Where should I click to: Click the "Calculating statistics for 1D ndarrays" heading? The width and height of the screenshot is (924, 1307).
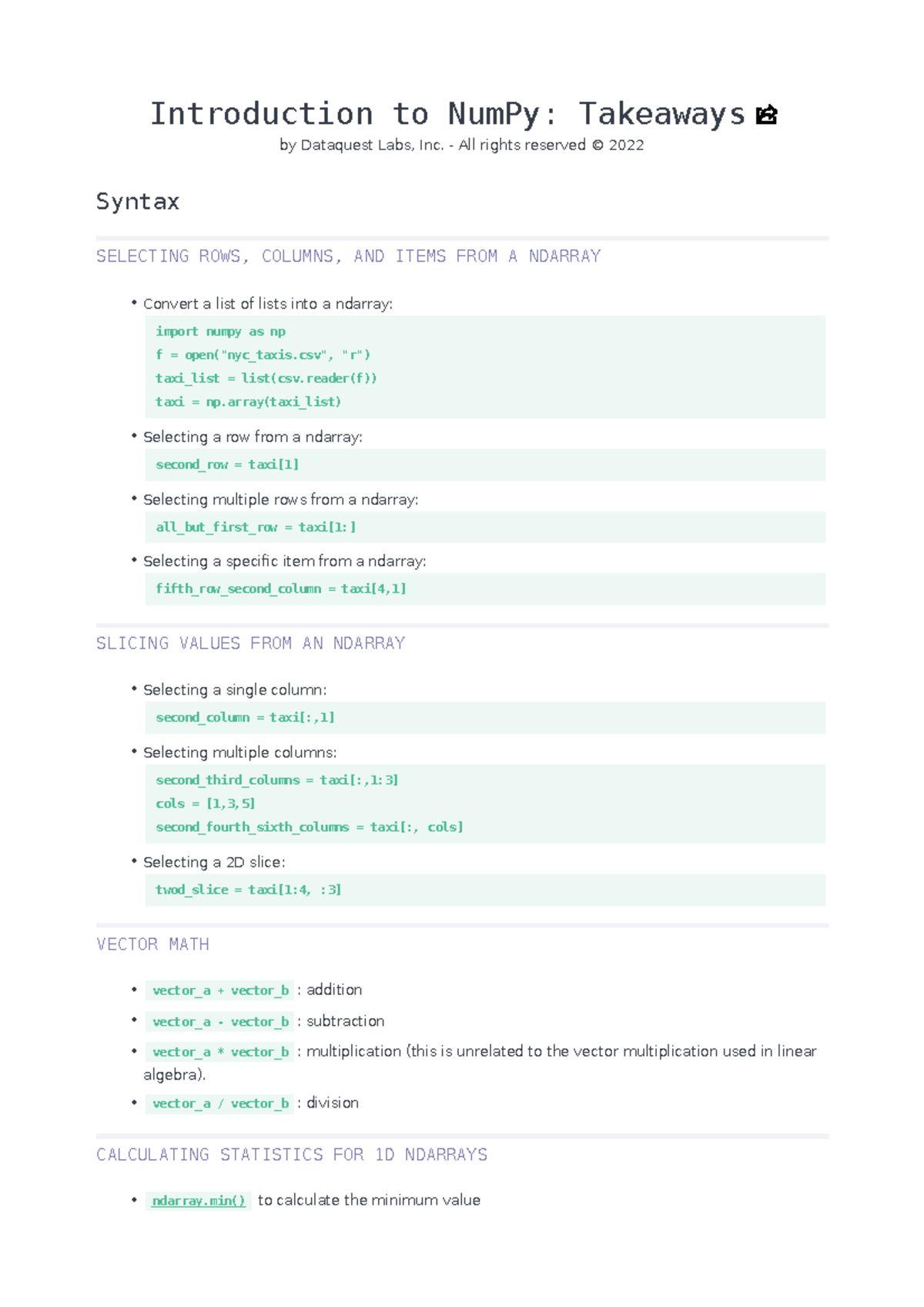click(292, 1155)
